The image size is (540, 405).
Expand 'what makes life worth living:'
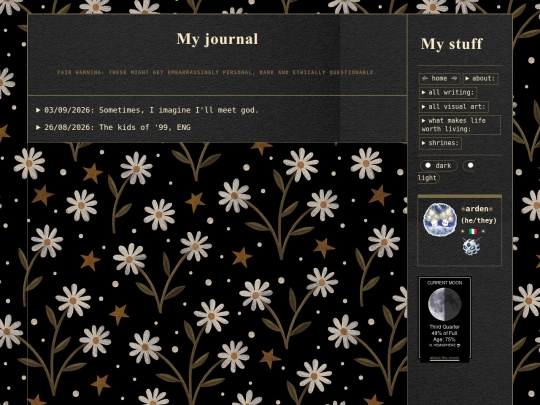point(460,125)
